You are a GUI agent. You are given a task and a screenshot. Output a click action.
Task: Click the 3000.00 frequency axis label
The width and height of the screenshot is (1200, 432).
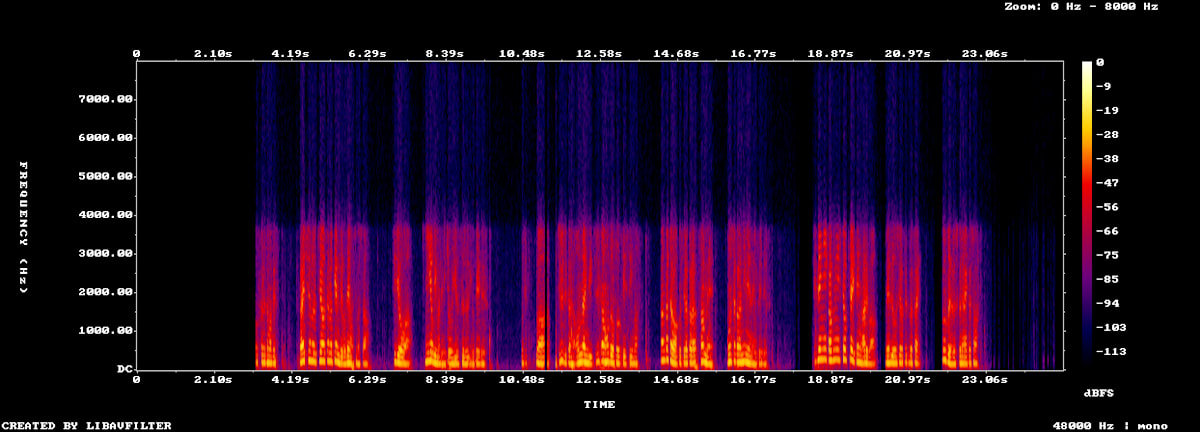(x=106, y=253)
